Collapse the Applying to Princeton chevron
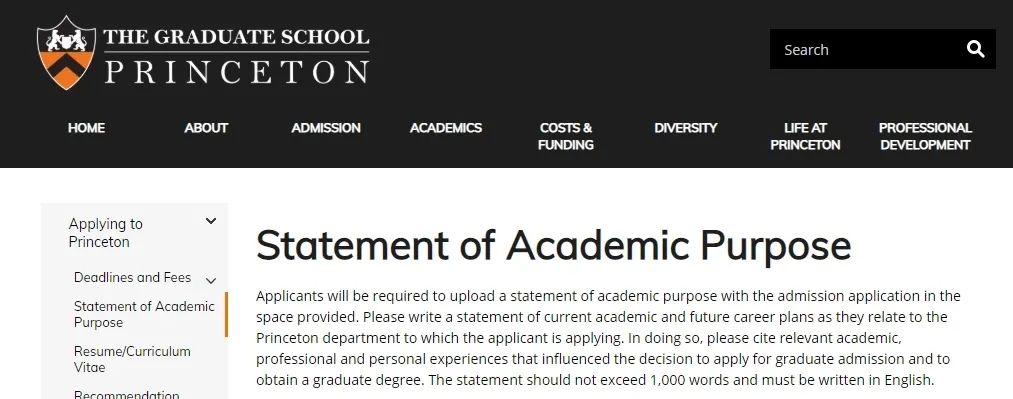 pyautogui.click(x=211, y=221)
